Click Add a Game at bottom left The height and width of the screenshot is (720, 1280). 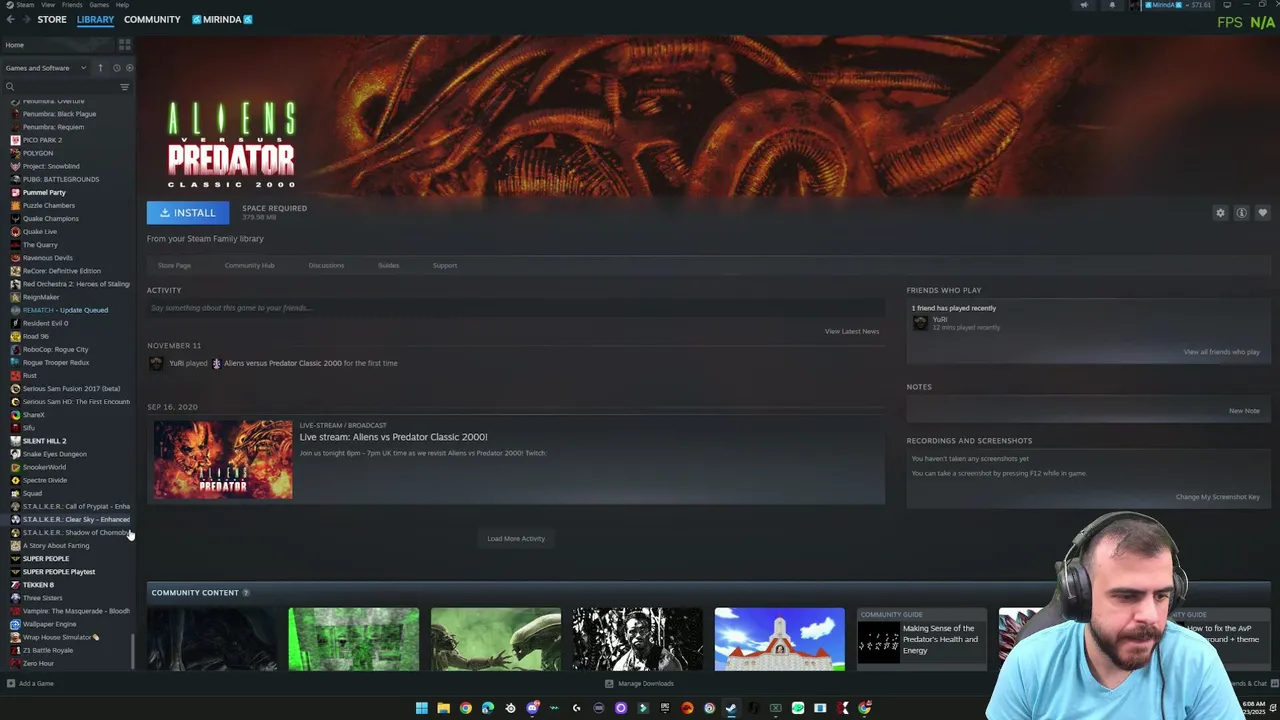(x=30, y=684)
